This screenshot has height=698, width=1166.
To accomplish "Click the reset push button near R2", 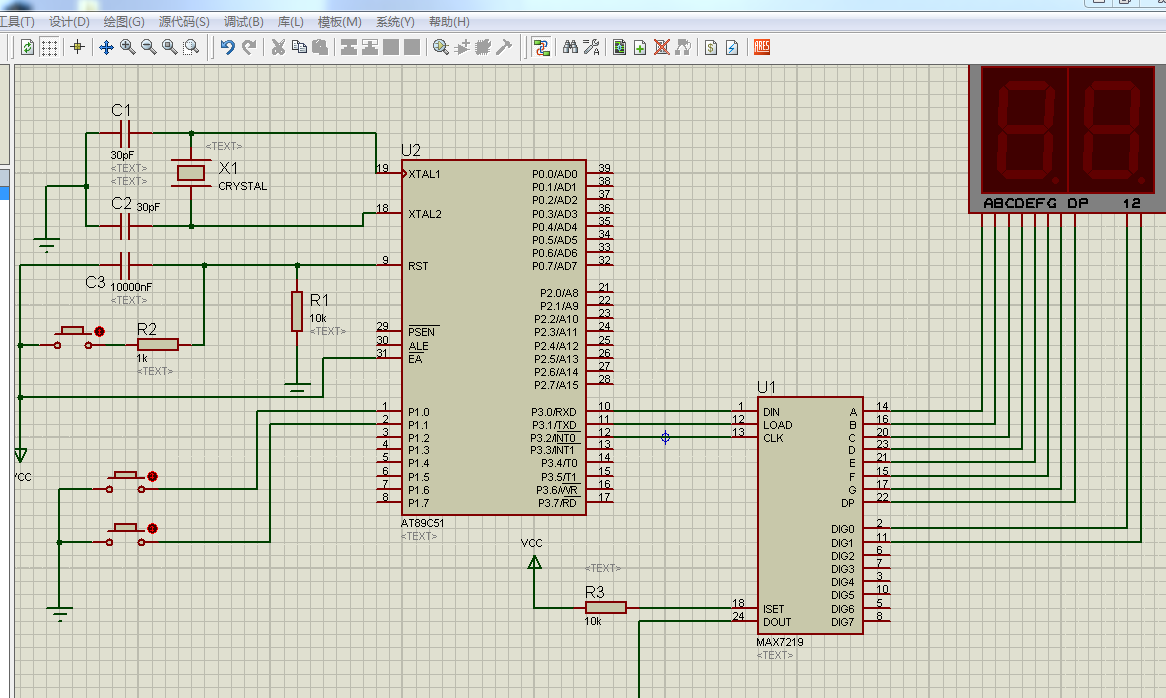I will point(74,337).
